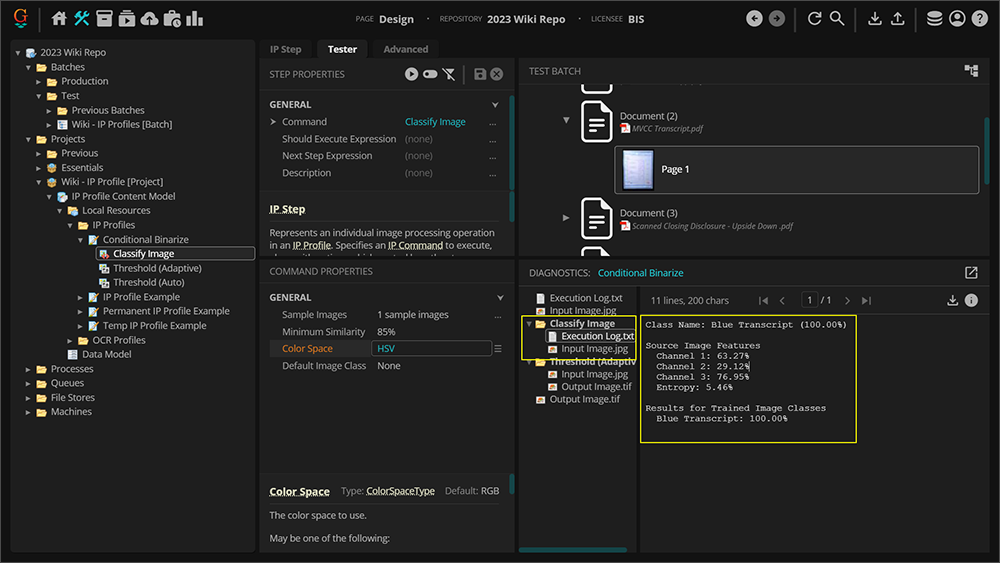Switch to the Advanced tab
The image size is (1000, 563).
pyautogui.click(x=405, y=49)
